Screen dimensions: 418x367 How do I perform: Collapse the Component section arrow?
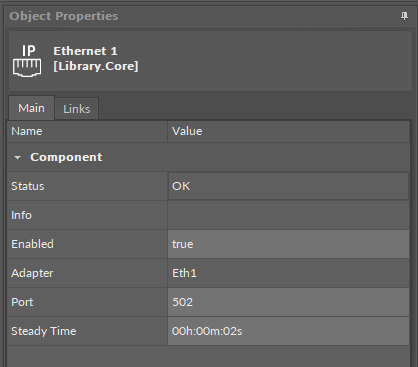coord(17,158)
